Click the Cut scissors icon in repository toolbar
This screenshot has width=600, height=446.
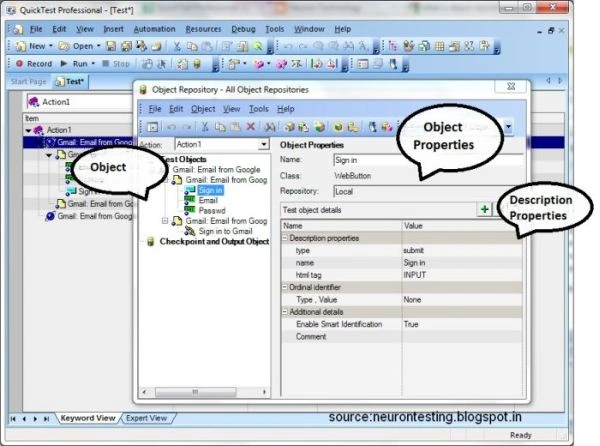coord(205,127)
